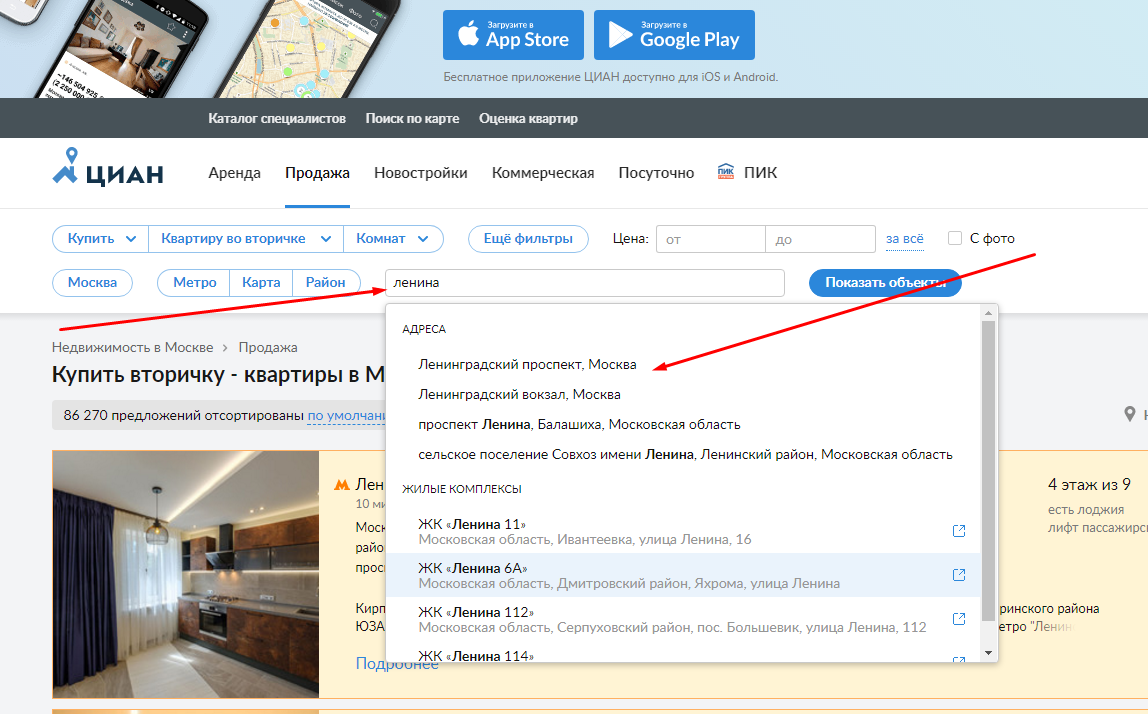Viewport: 1148px width, 714px height.
Task: Open external link for ЖК Ленина 11
Action: point(958,531)
